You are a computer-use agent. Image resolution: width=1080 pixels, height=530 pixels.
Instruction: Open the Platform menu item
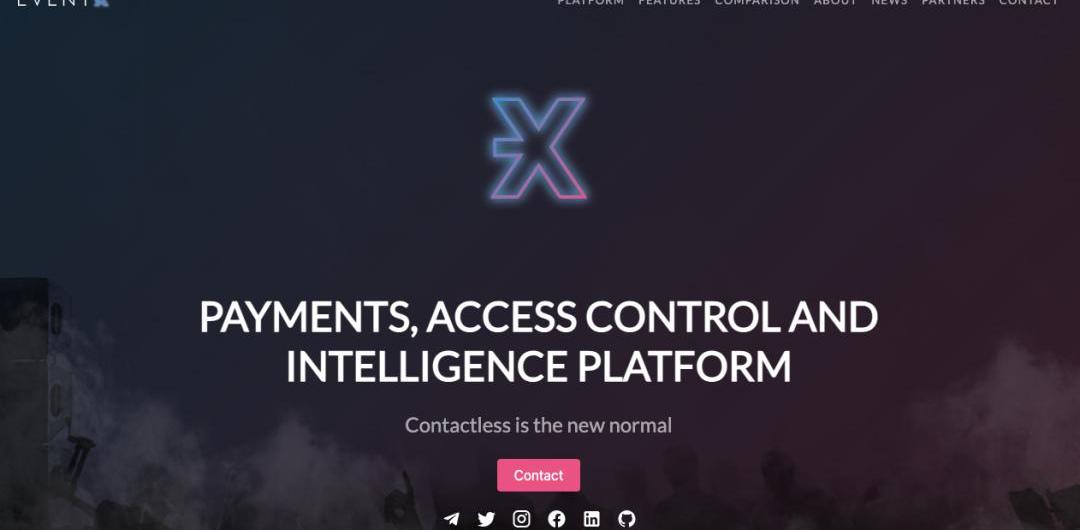coord(590,2)
